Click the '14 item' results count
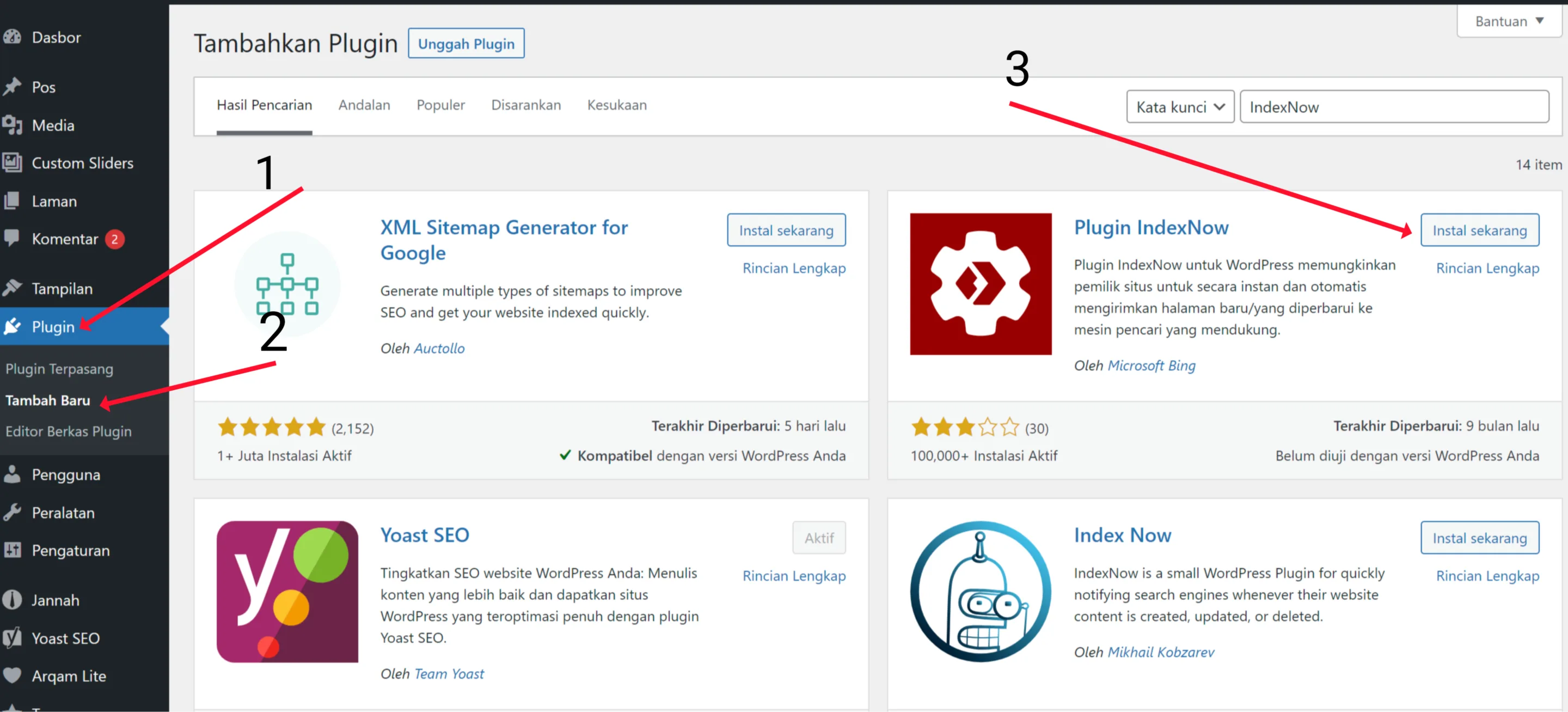The height and width of the screenshot is (712, 1568). [x=1538, y=165]
